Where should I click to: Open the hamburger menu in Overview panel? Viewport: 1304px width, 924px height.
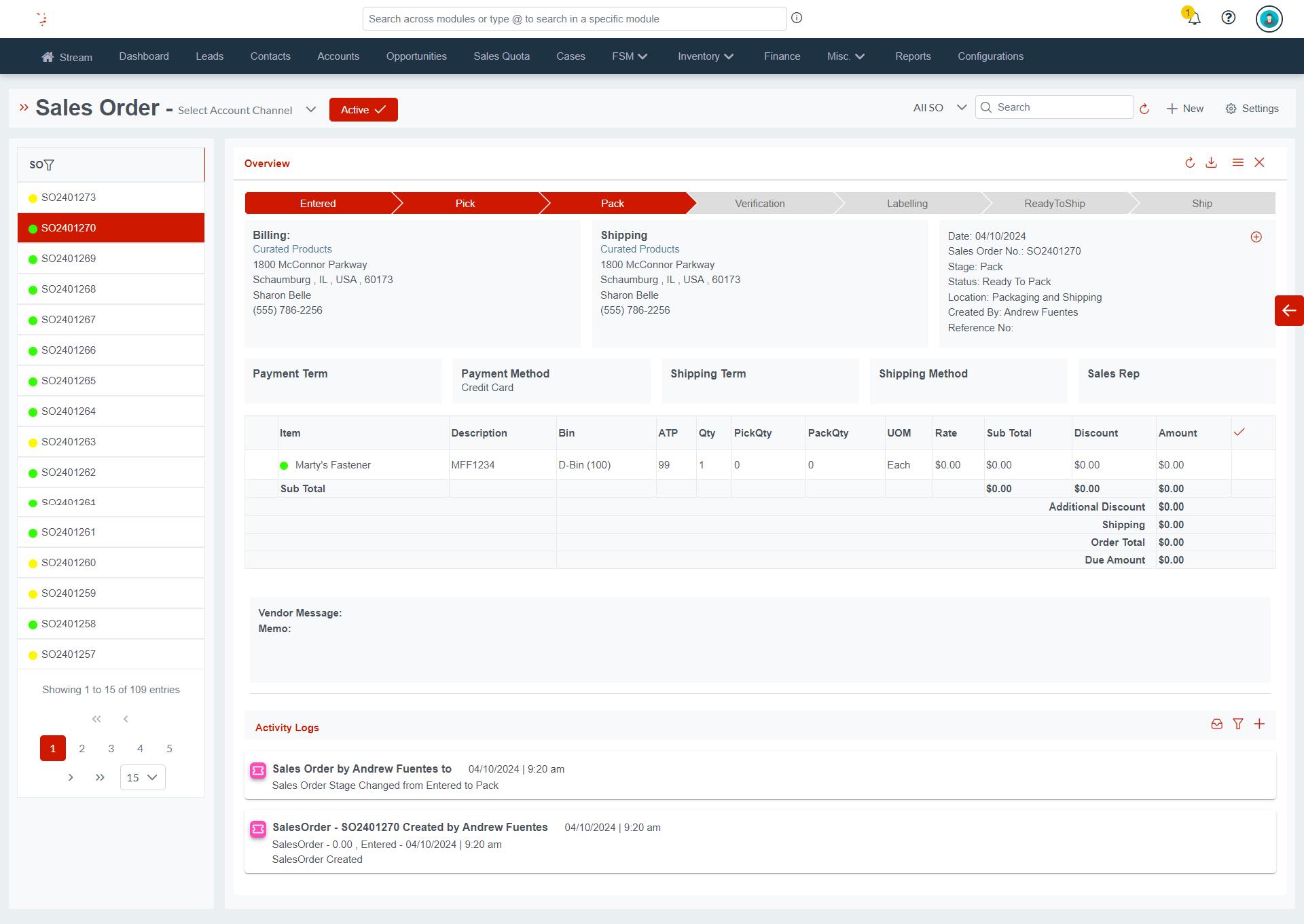[1237, 162]
